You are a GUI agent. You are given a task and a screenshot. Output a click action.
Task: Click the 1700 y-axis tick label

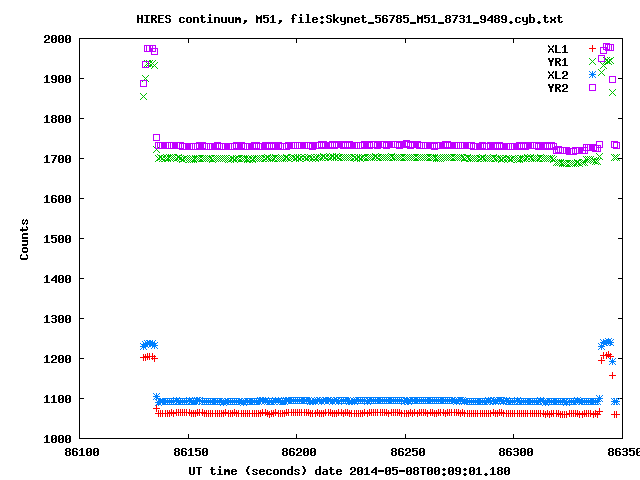point(57,159)
